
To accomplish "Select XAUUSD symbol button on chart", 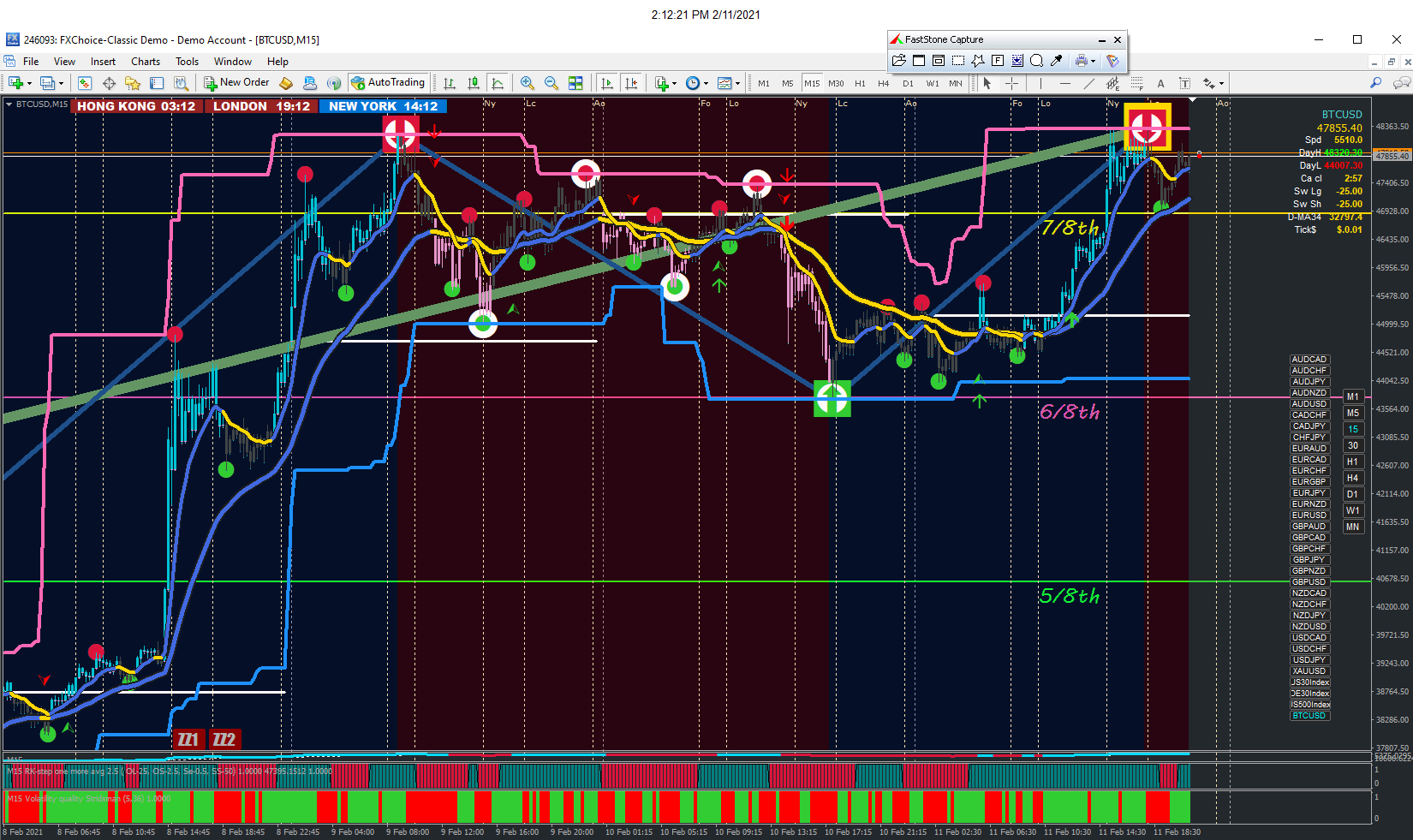I will tap(1309, 671).
